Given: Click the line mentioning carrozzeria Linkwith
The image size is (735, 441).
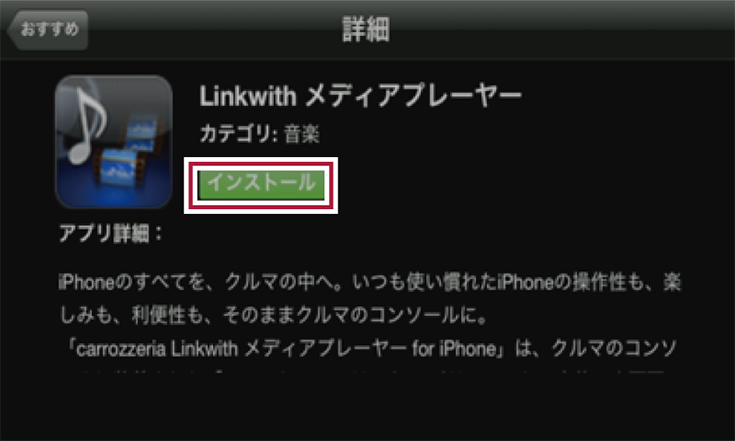Looking at the screenshot, I should coord(370,349).
